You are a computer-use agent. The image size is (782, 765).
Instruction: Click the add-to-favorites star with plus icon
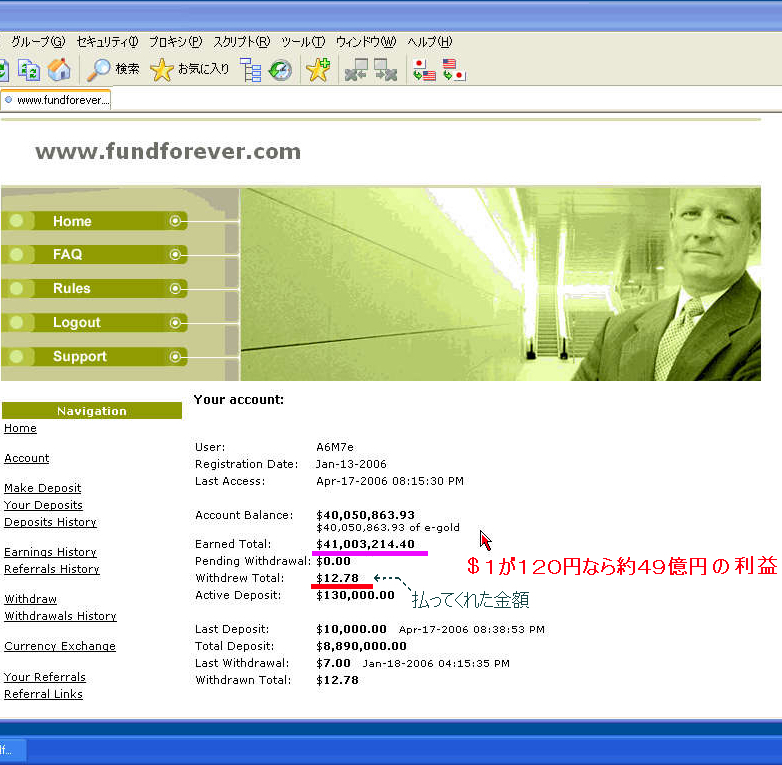(318, 70)
